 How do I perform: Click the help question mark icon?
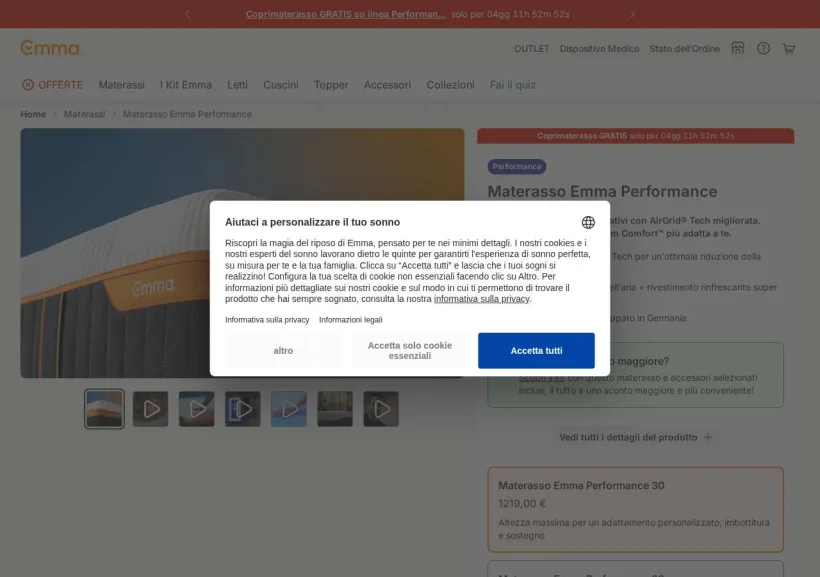(x=763, y=49)
